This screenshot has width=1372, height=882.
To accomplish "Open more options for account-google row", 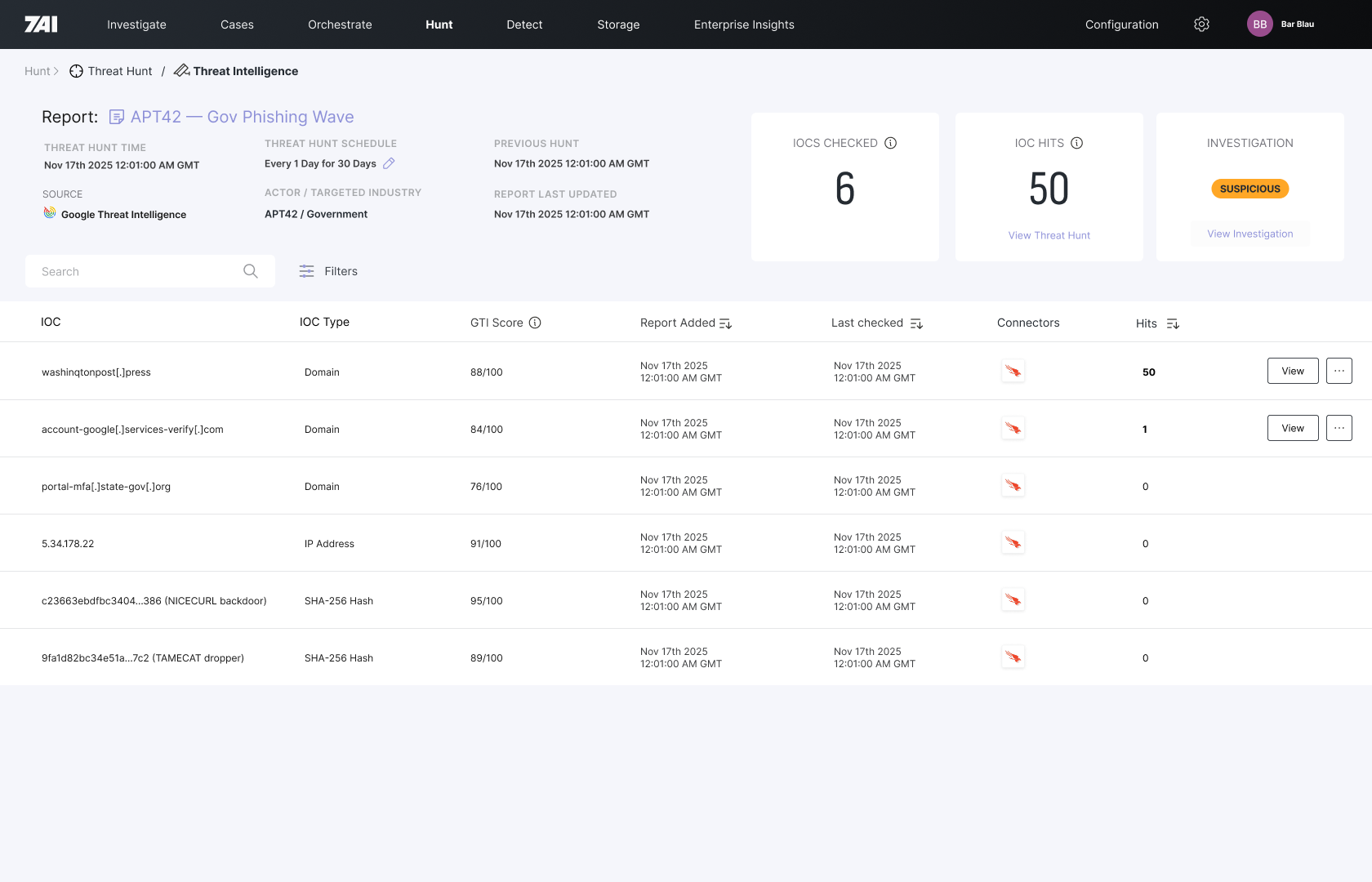I will pos(1339,428).
